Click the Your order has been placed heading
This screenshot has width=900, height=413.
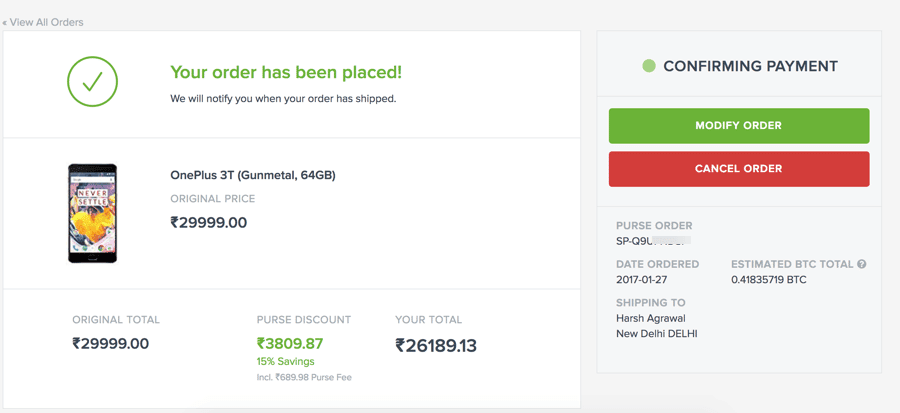286,72
